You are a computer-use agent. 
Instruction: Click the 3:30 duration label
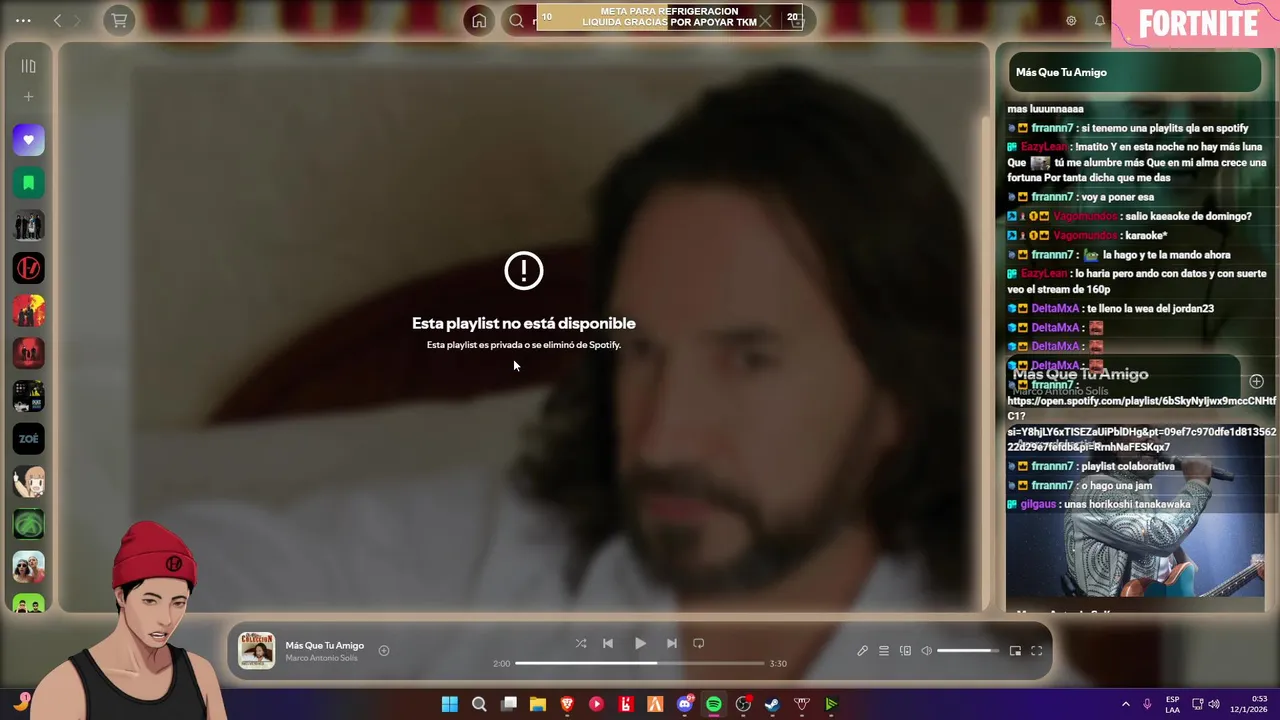(x=778, y=663)
